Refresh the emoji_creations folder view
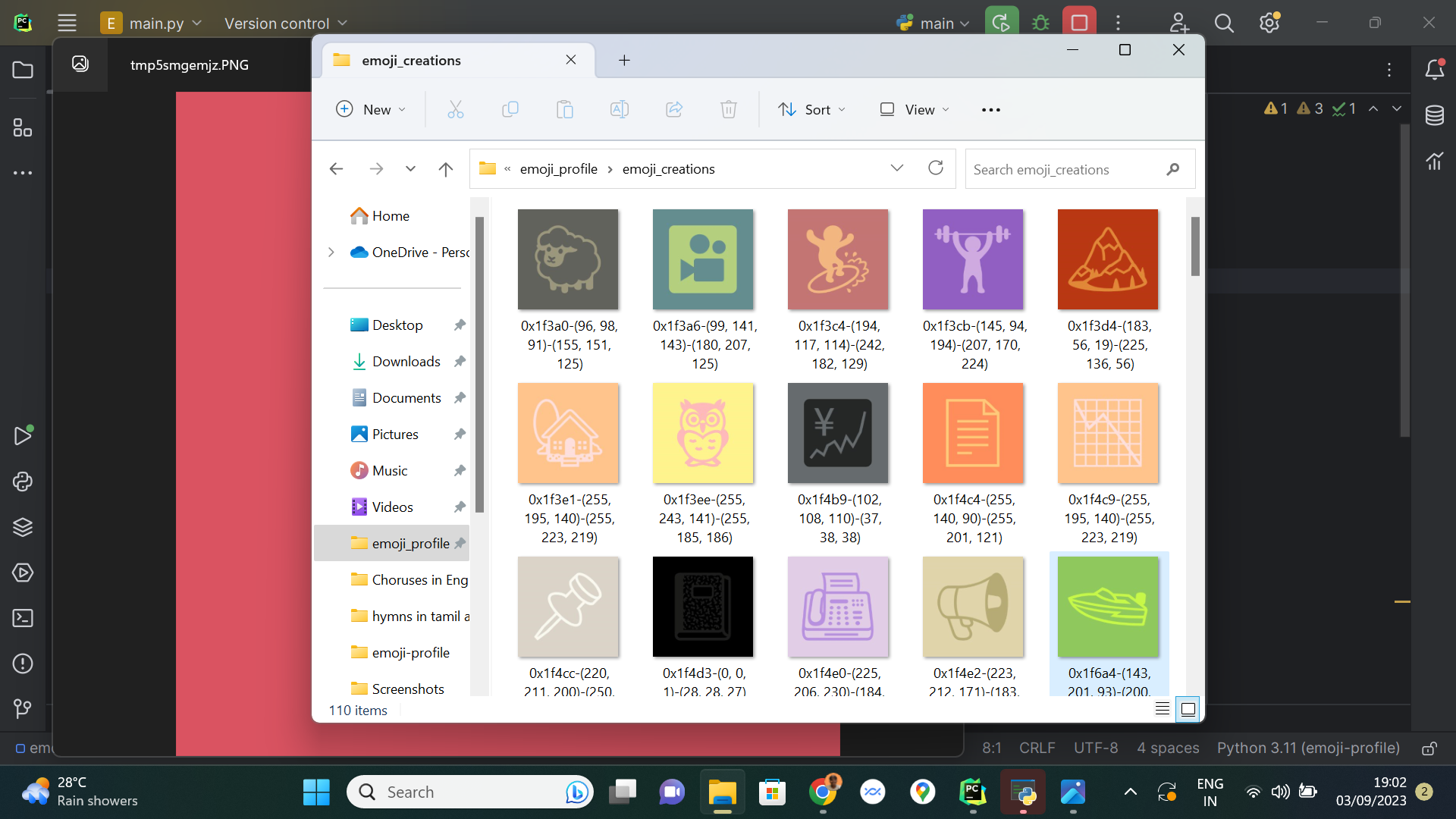The image size is (1456, 819). [936, 168]
